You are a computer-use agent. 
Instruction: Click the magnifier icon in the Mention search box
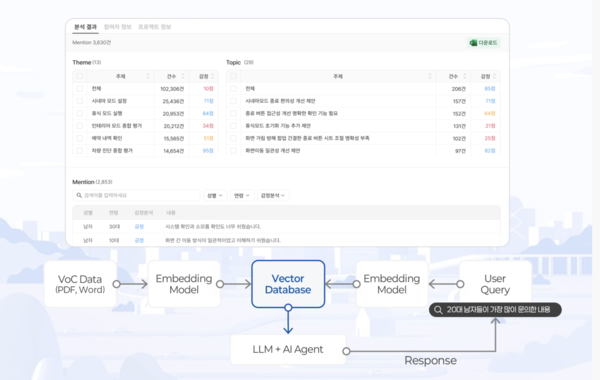point(79,196)
